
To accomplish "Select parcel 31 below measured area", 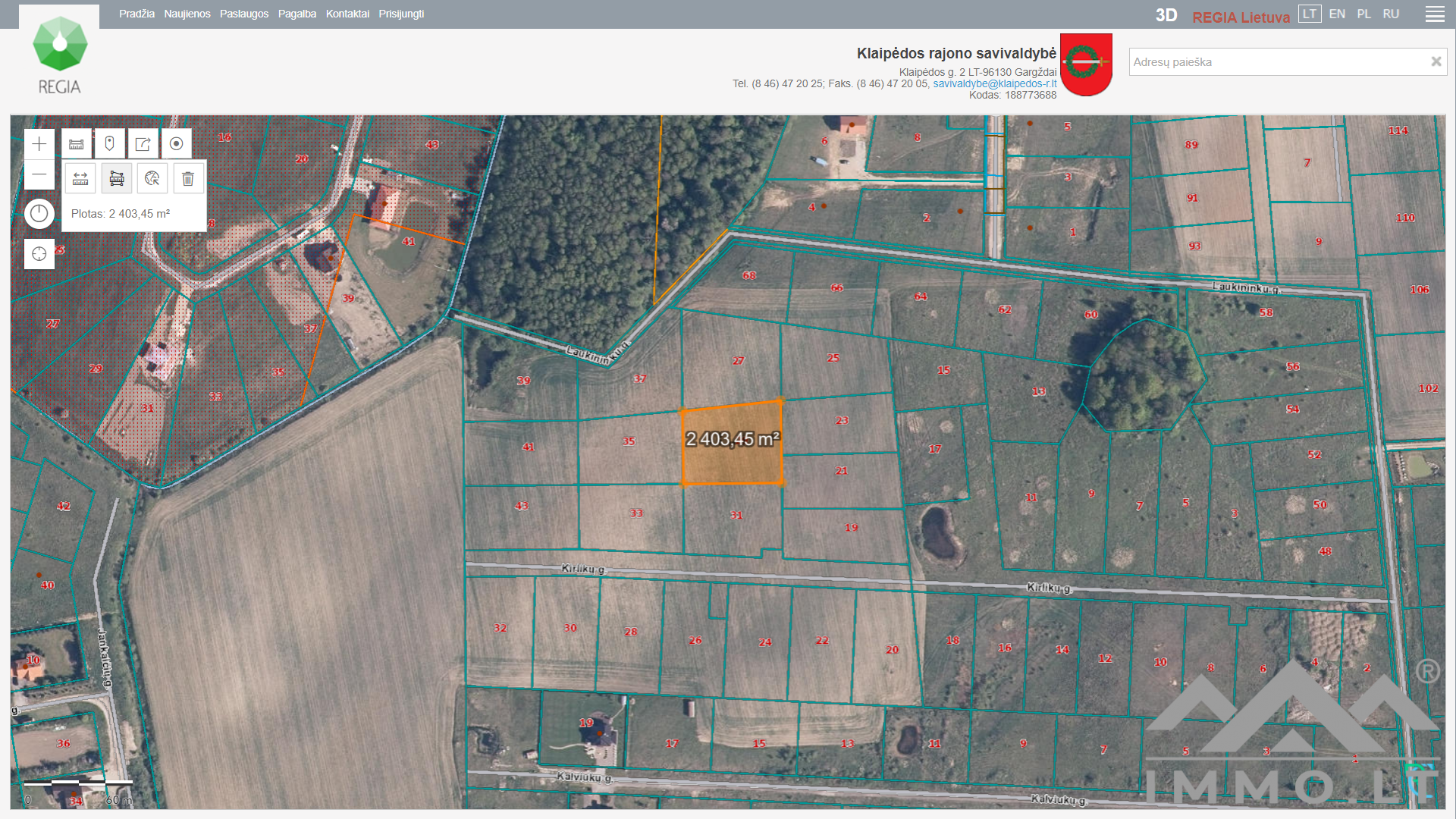I will (736, 515).
